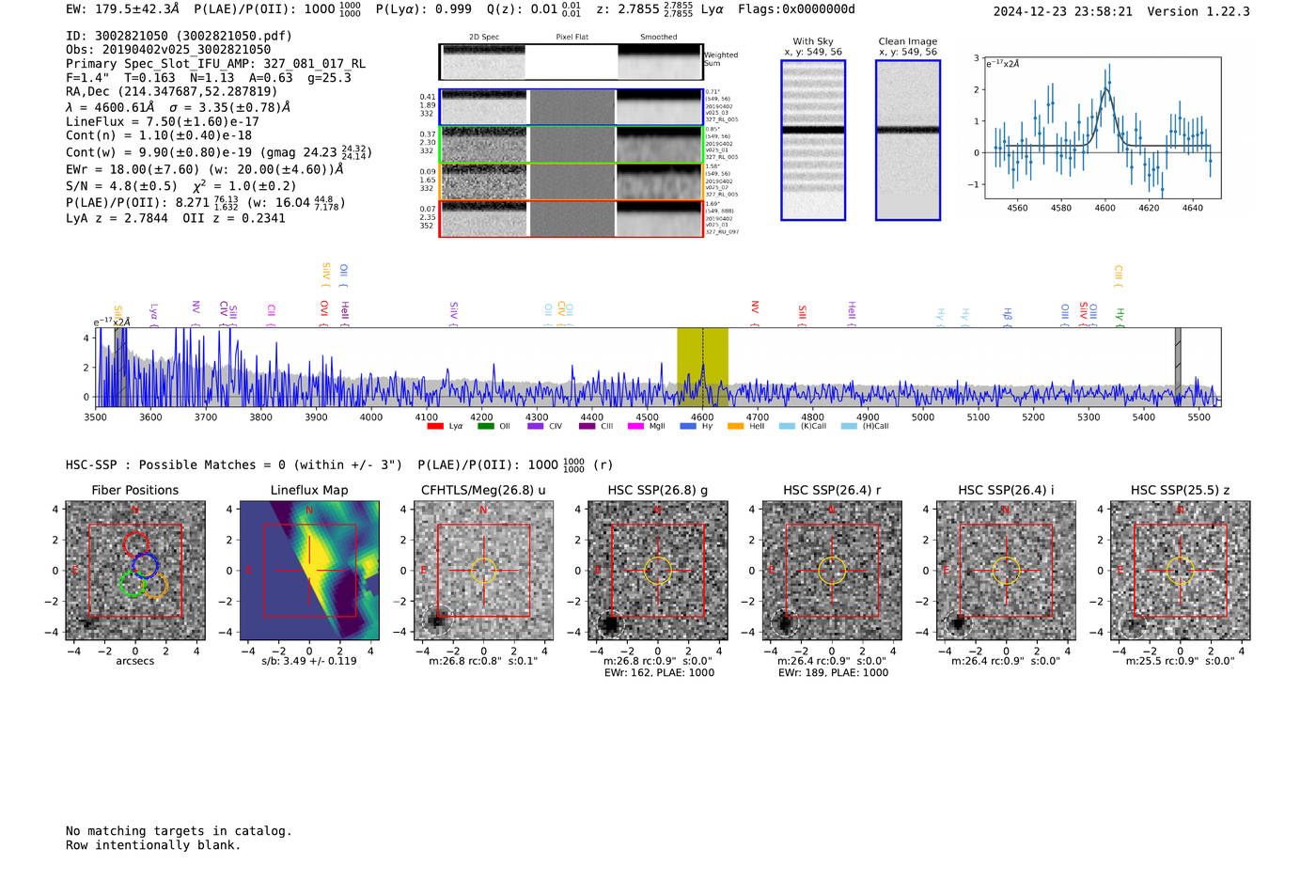
Task: Click the (H)CaII legend swatch
Action: click(849, 426)
